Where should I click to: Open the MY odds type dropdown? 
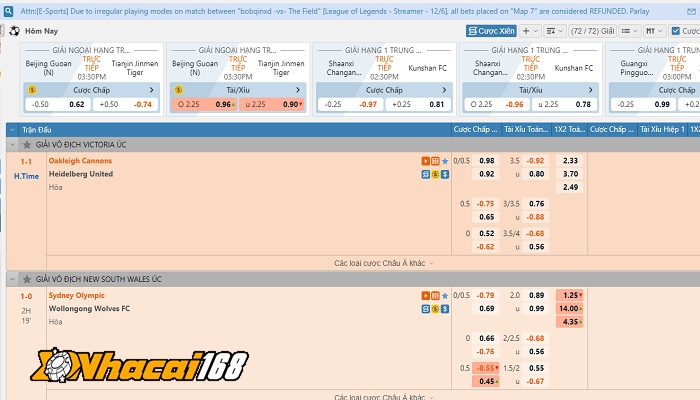654,31
